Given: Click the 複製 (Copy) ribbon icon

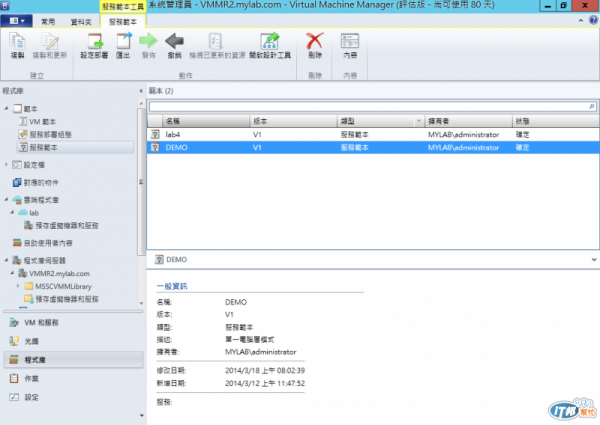Looking at the screenshot, I should [x=17, y=41].
